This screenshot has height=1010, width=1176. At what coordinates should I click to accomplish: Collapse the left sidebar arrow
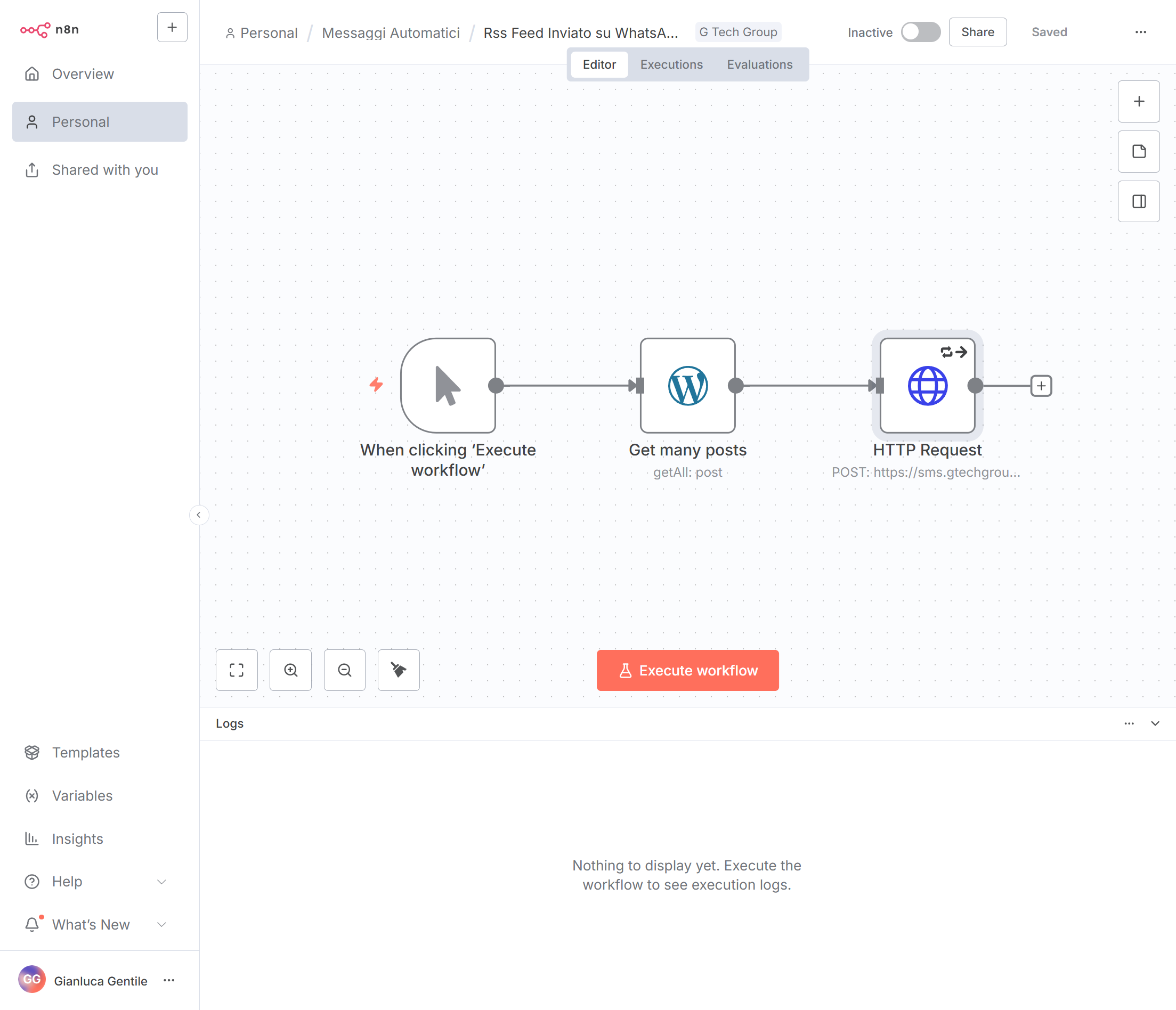(x=199, y=515)
